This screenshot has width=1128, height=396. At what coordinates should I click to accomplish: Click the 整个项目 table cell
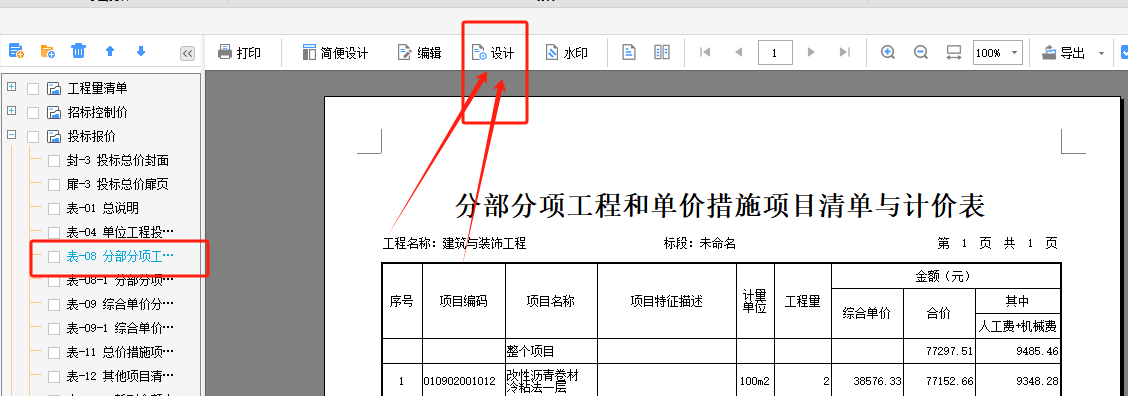coord(552,352)
